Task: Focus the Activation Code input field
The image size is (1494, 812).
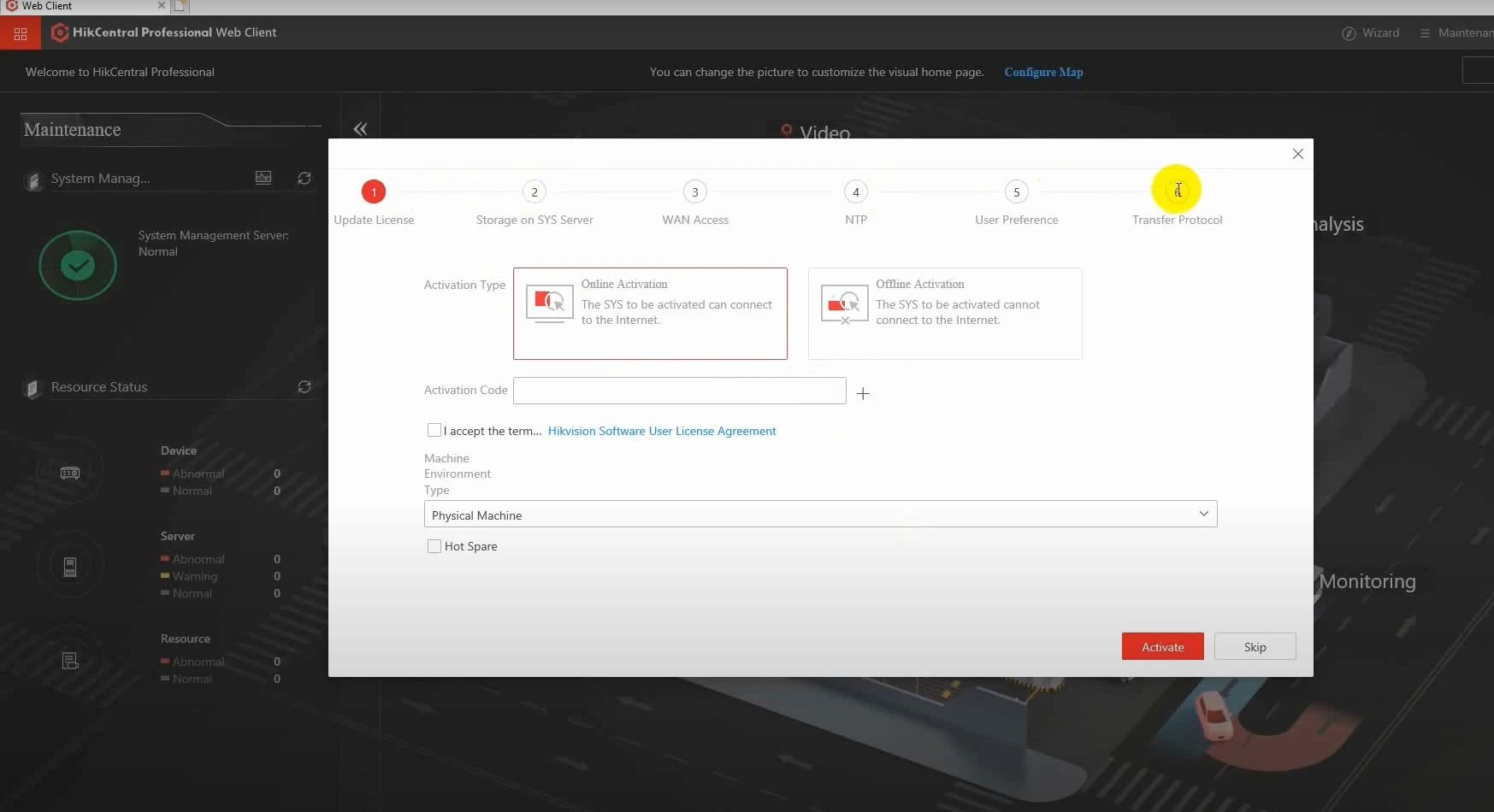Action: click(680, 391)
